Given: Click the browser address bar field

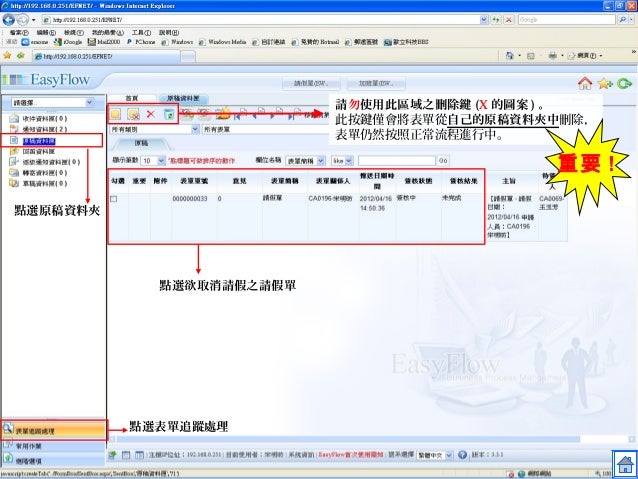Looking at the screenshot, I should pos(260,20).
